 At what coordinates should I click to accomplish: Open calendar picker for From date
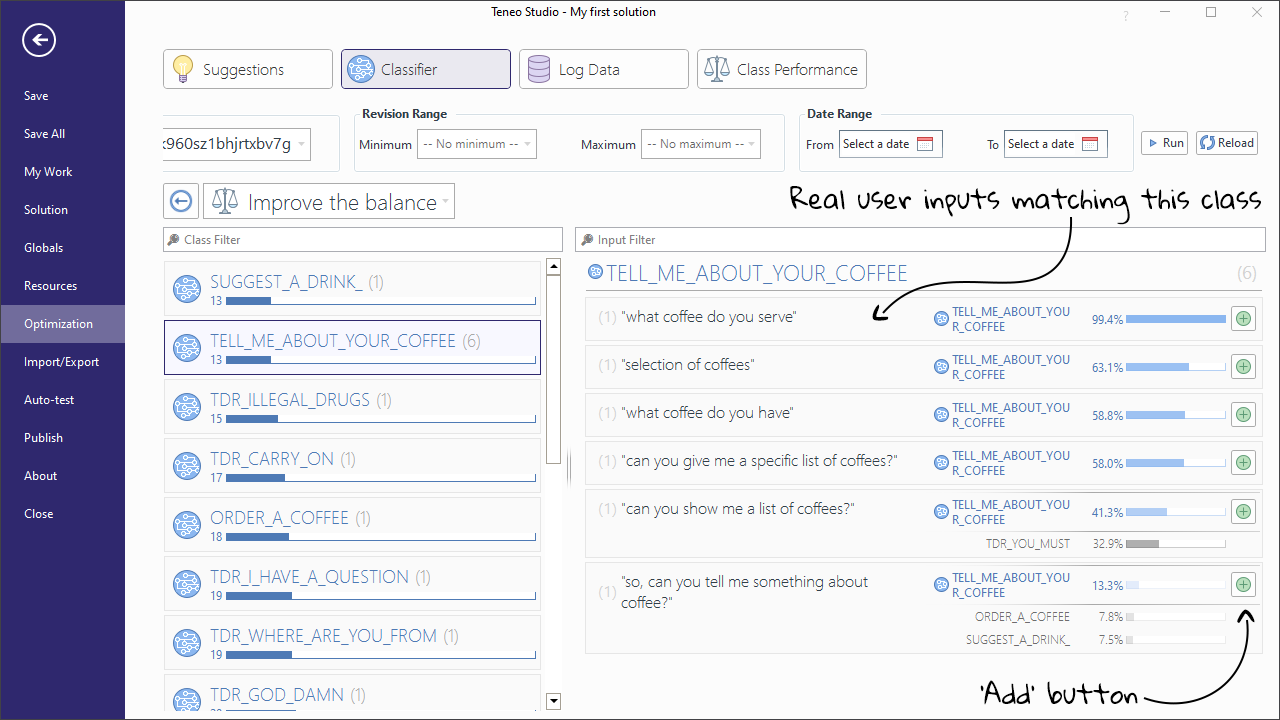925,144
